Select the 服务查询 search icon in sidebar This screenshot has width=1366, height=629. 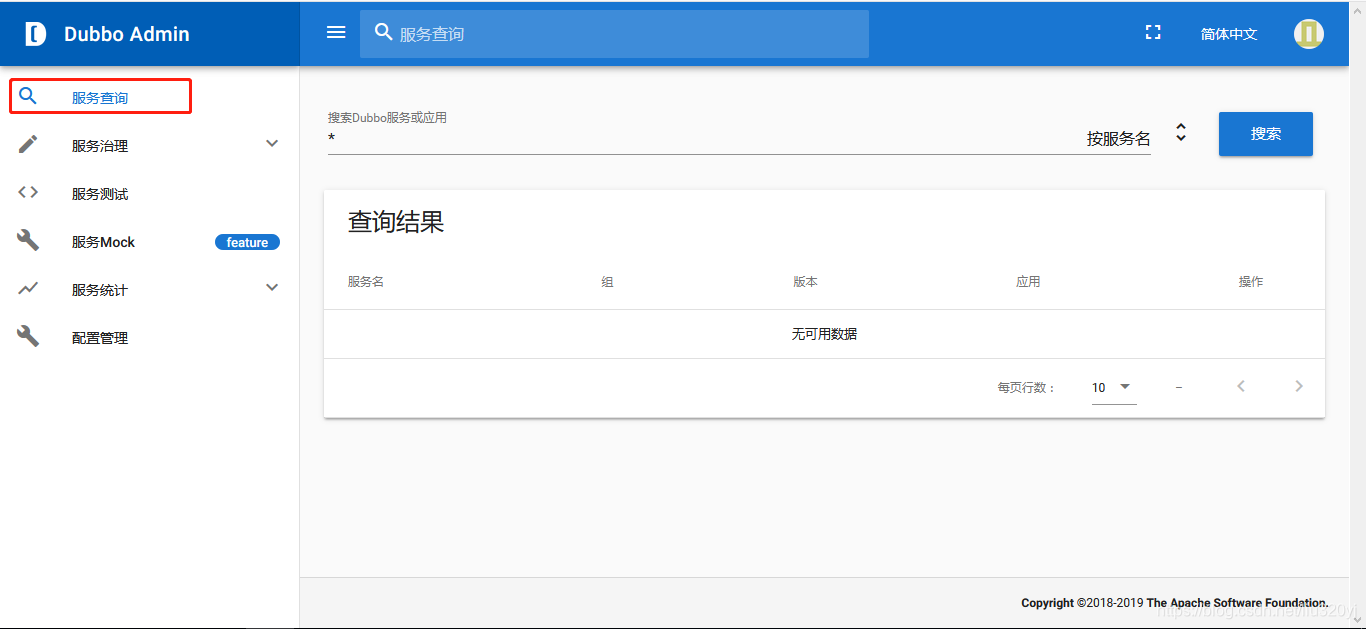click(27, 95)
